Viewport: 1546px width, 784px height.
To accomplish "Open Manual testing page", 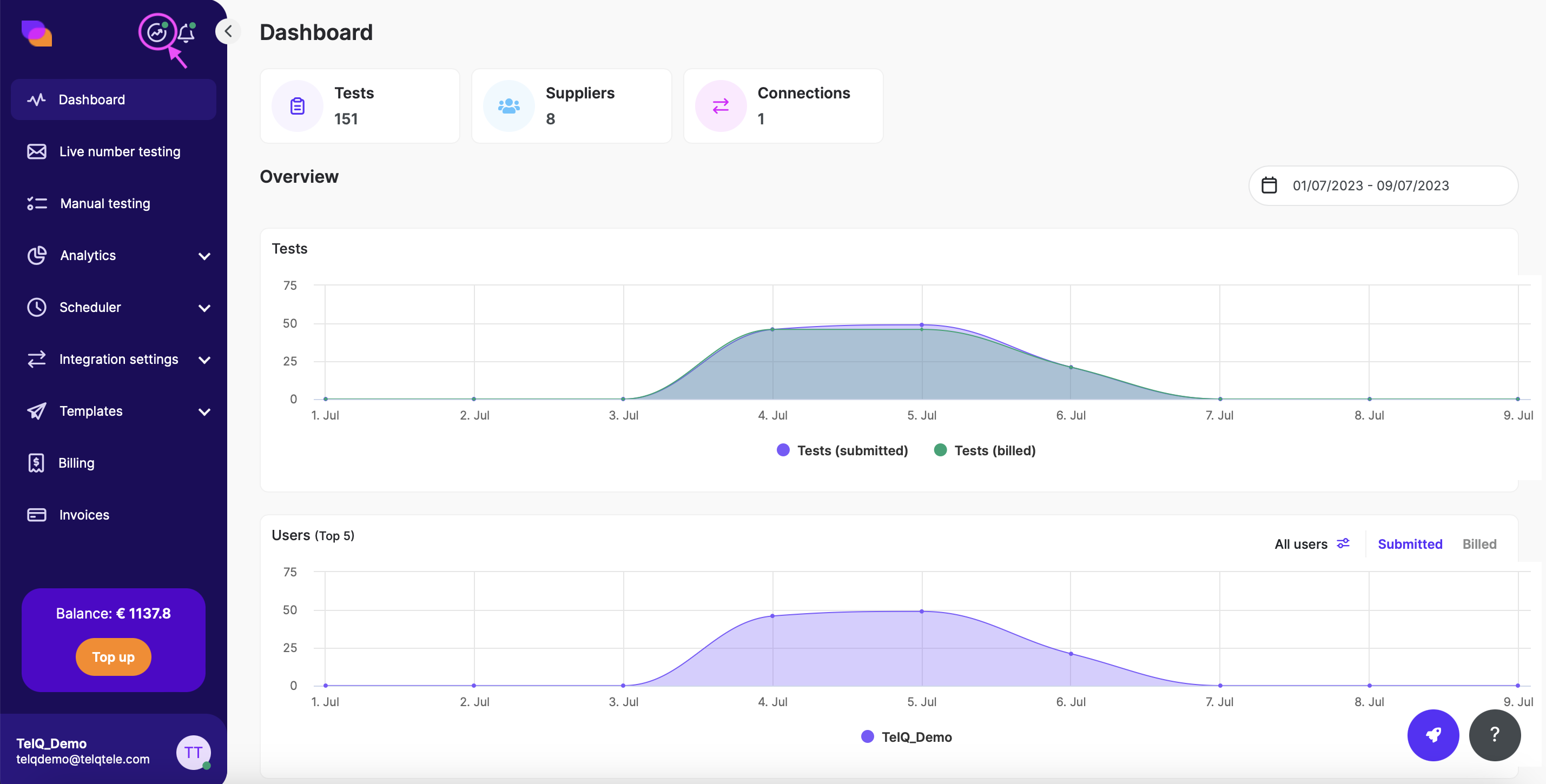I will coord(114,203).
